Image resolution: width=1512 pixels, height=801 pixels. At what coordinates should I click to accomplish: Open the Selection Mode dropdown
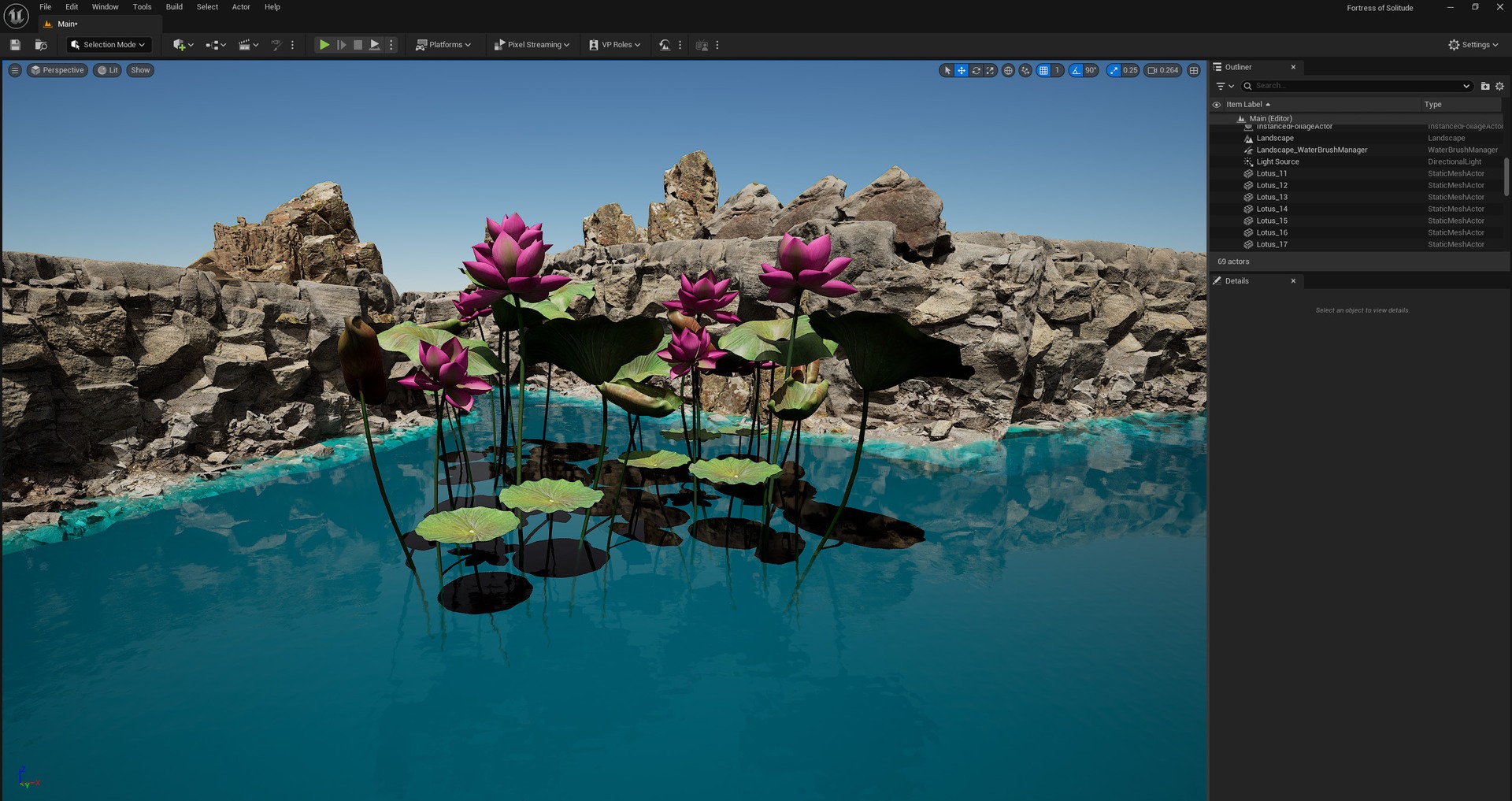click(109, 45)
